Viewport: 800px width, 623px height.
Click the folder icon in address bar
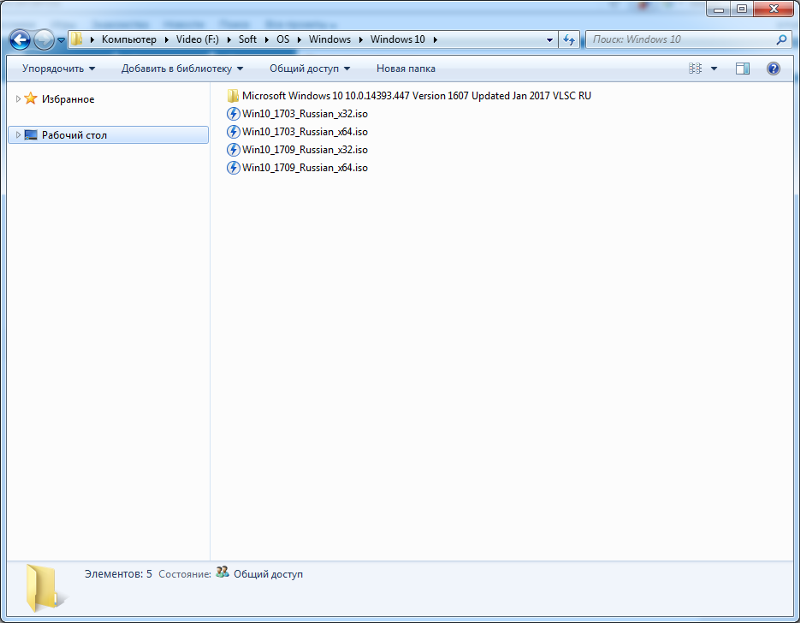77,39
